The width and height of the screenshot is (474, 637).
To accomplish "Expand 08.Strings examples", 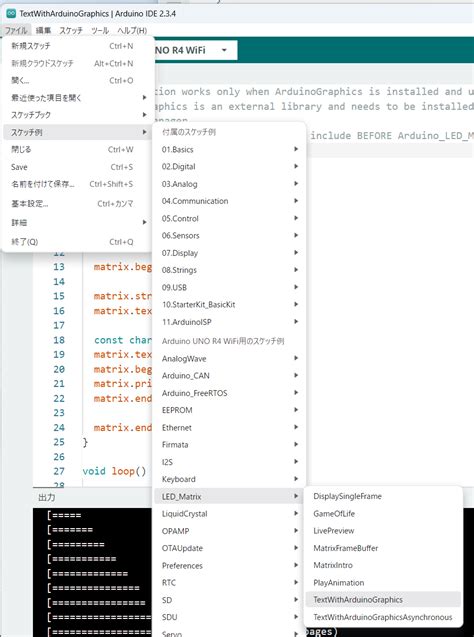I will click(x=229, y=270).
